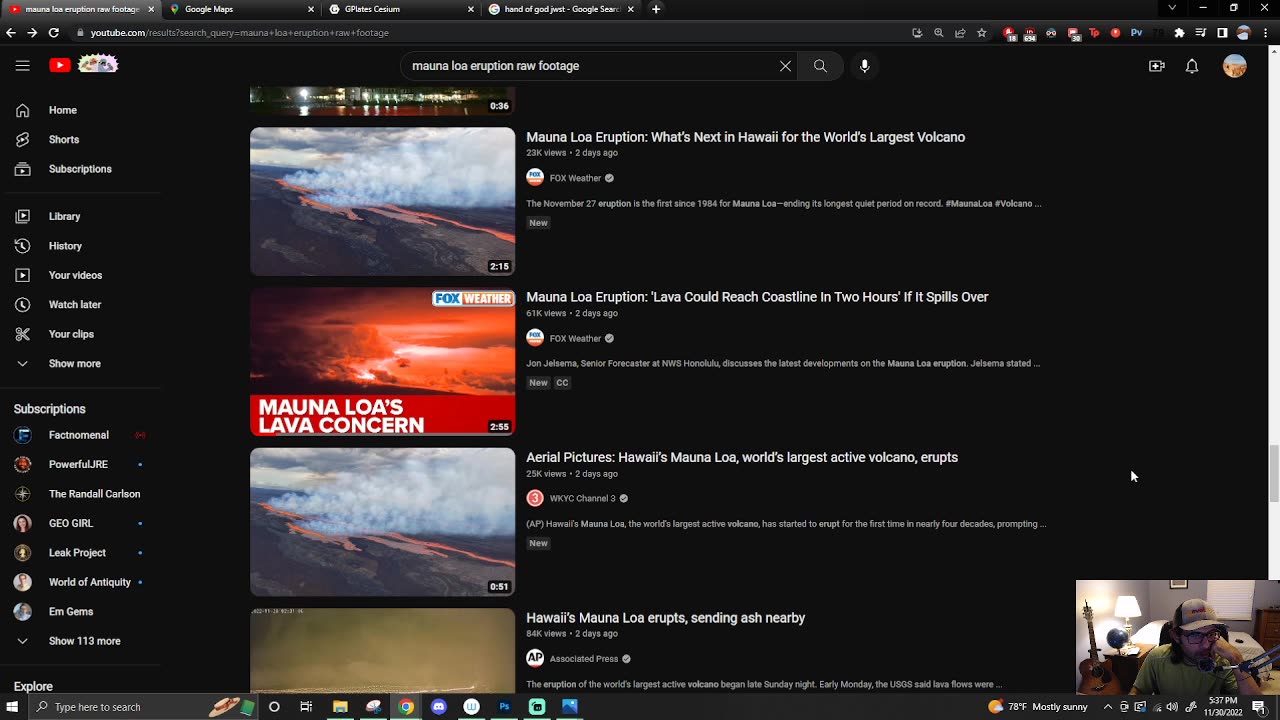Open the tab search dropdown arrow
1280x720 pixels.
pyautogui.click(x=1172, y=8)
